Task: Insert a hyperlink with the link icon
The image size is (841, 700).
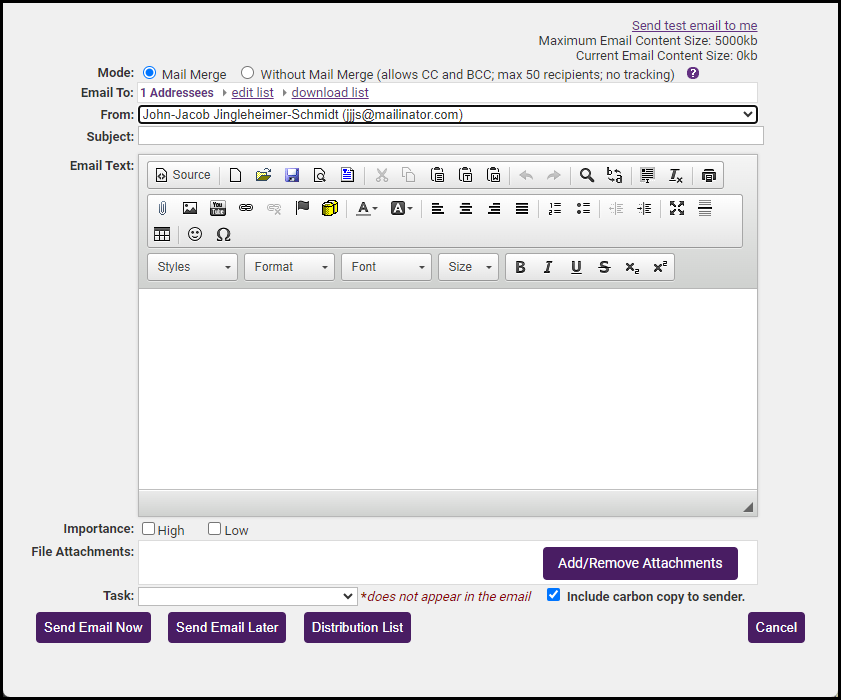Action: coord(246,208)
